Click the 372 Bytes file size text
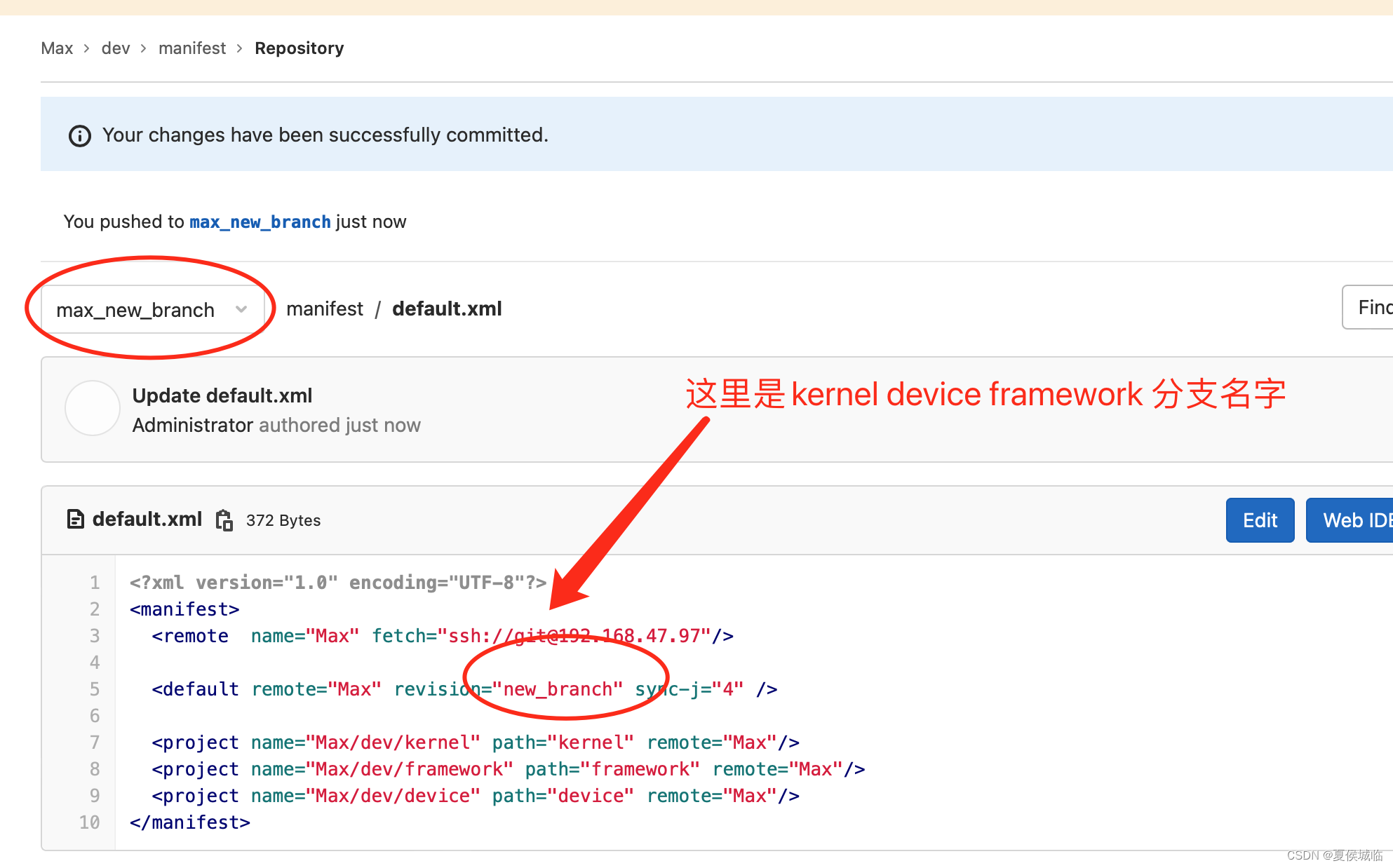 (x=283, y=520)
